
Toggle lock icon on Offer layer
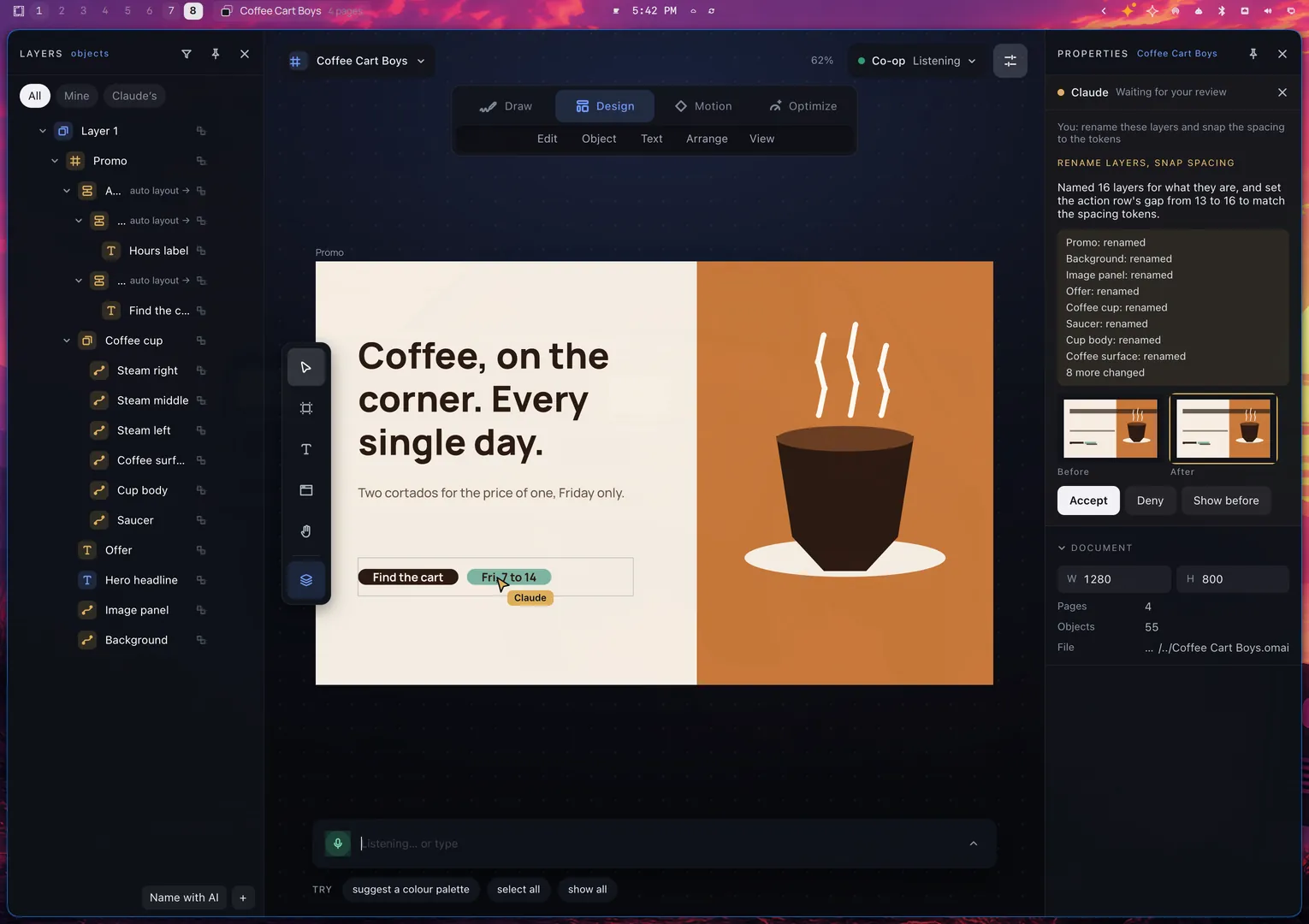(x=201, y=550)
